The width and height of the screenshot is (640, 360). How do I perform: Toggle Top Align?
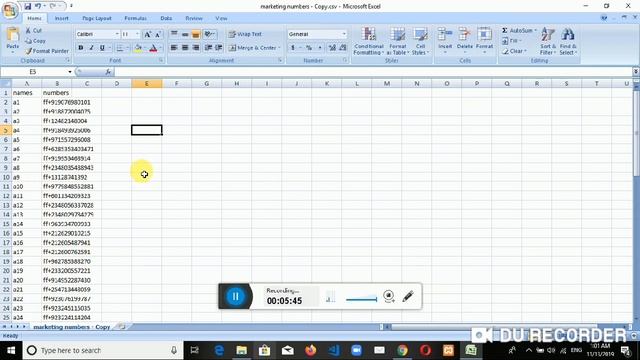[x=174, y=34]
